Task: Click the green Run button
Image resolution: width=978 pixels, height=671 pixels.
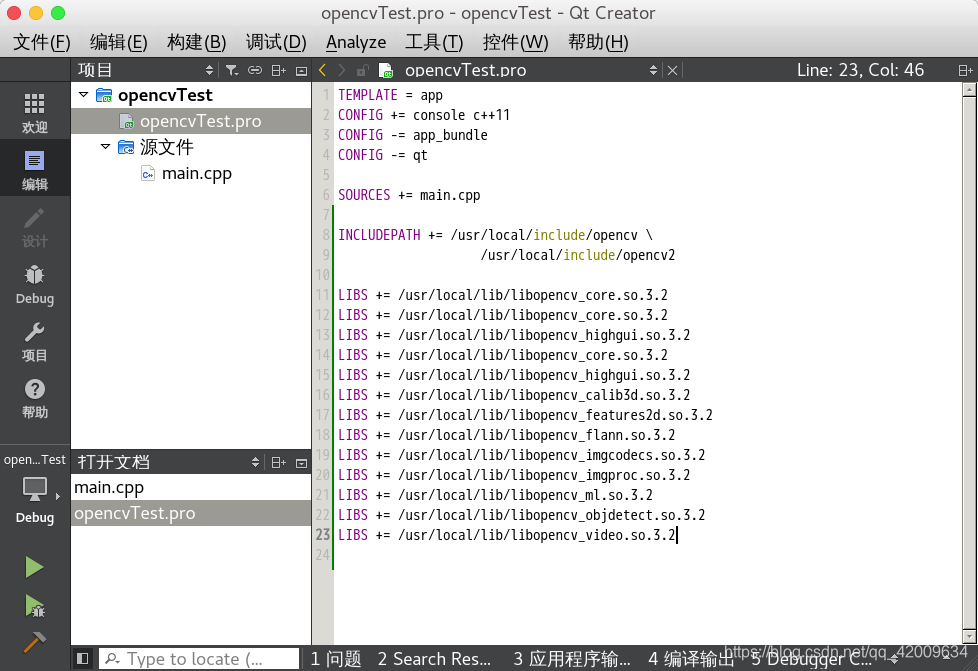Action: point(34,567)
